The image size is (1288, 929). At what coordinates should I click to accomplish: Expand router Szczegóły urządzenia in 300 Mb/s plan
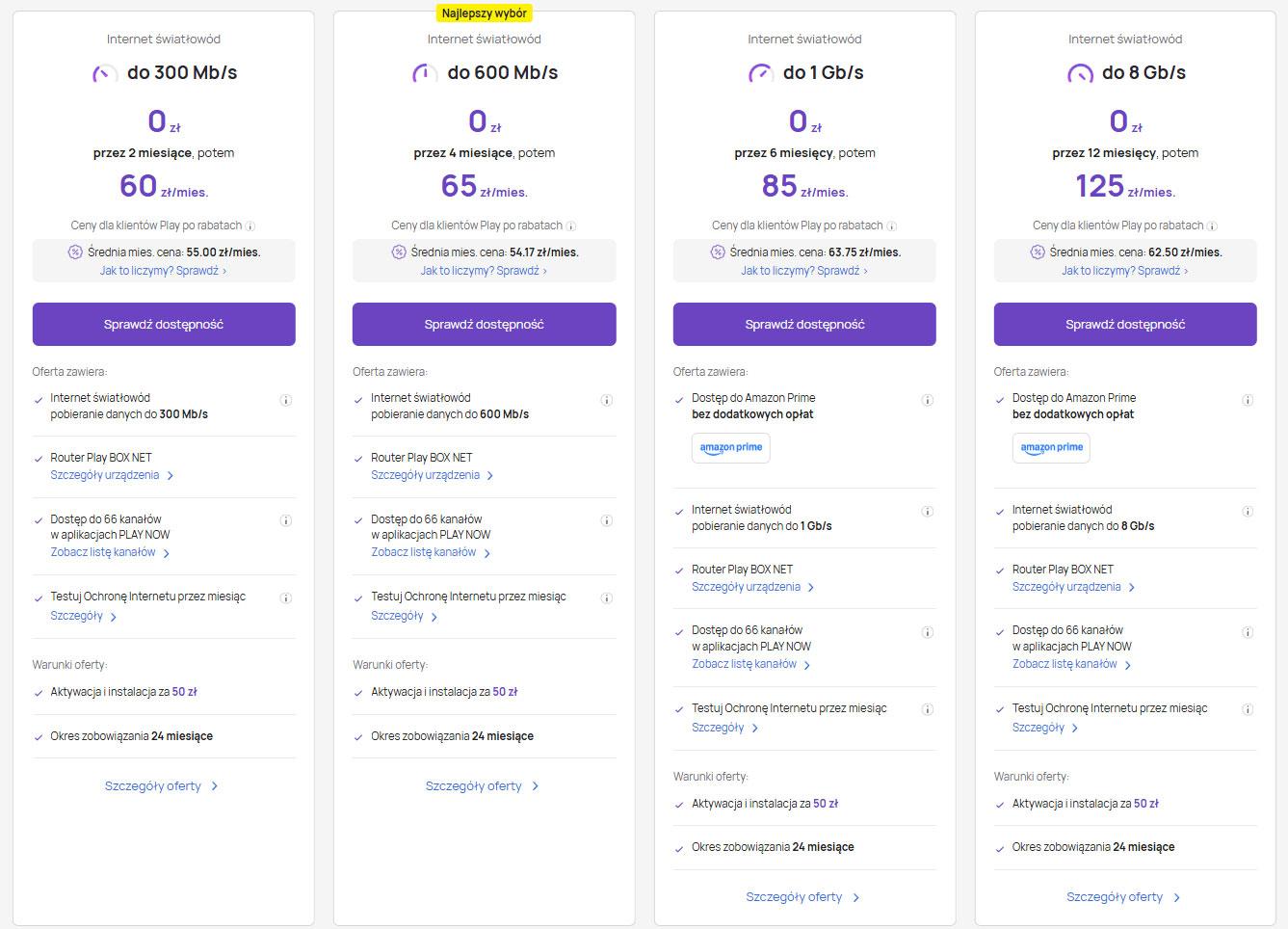pyautogui.click(x=112, y=475)
